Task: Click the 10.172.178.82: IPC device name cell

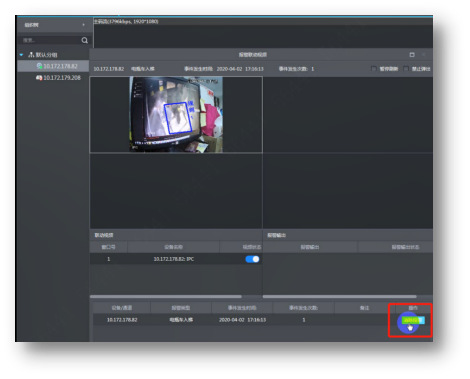Action: [x=174, y=259]
